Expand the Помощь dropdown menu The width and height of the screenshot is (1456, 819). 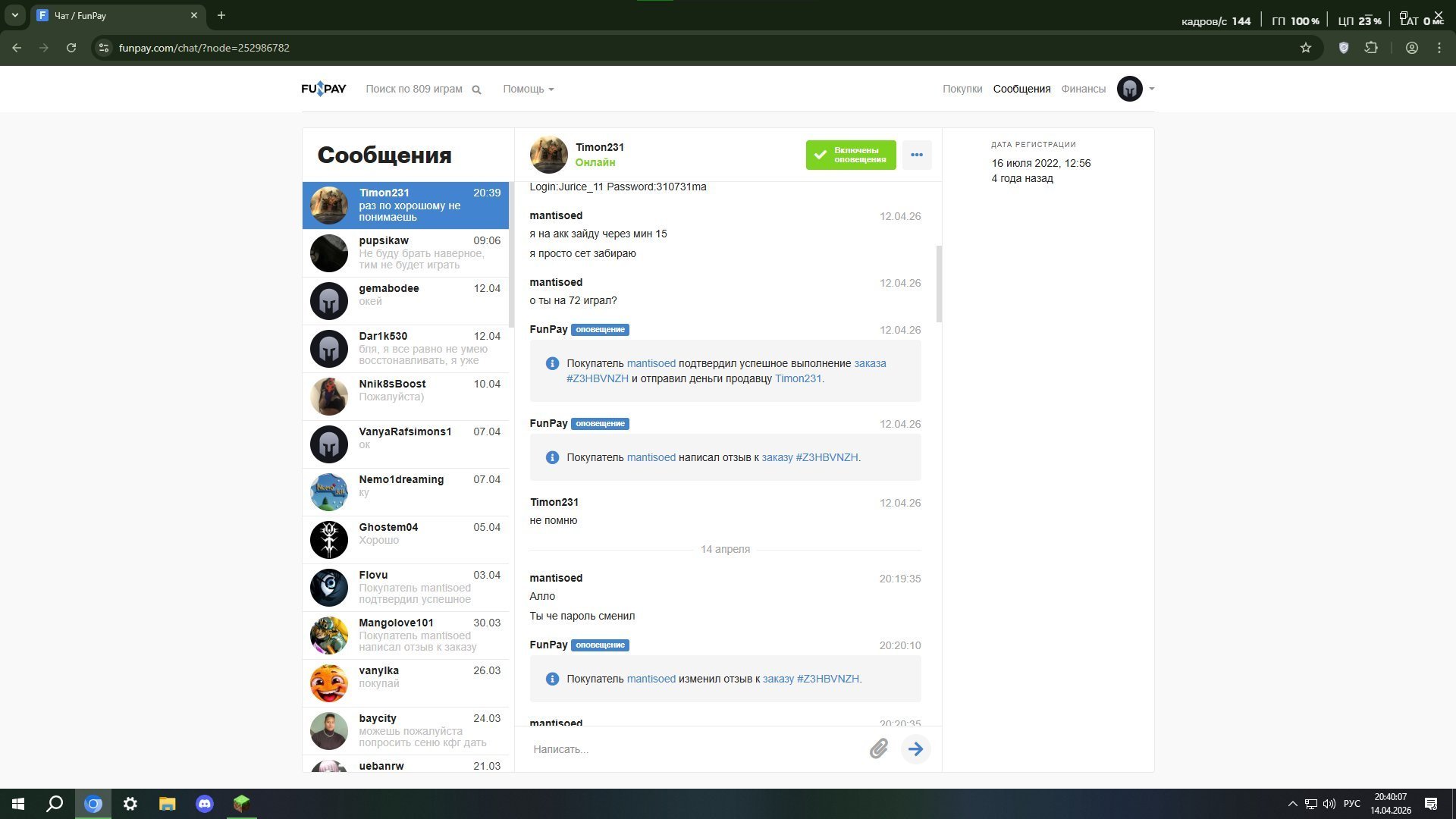click(x=528, y=89)
